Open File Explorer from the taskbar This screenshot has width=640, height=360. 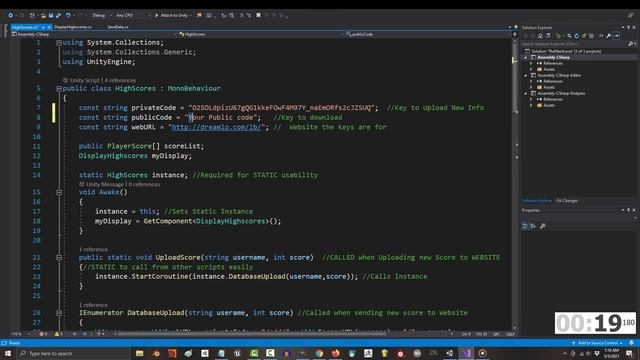[x=140, y=353]
